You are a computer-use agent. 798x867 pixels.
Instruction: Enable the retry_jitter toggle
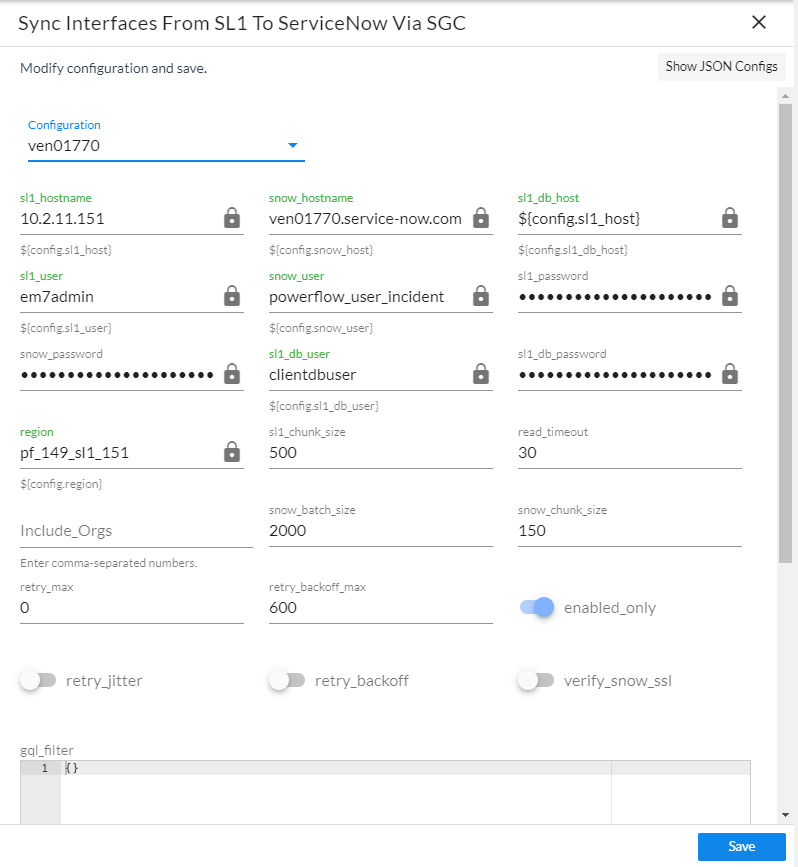point(38,680)
